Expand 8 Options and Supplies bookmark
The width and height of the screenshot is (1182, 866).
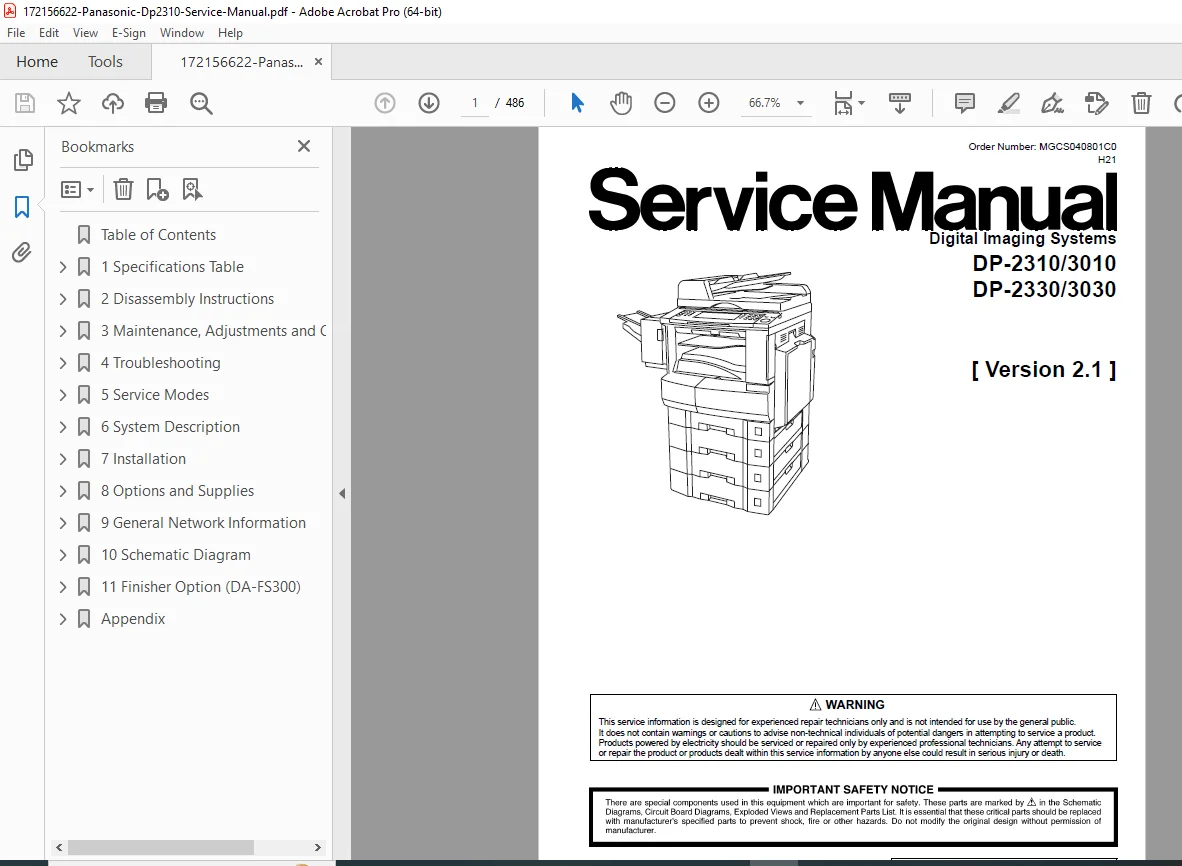63,491
